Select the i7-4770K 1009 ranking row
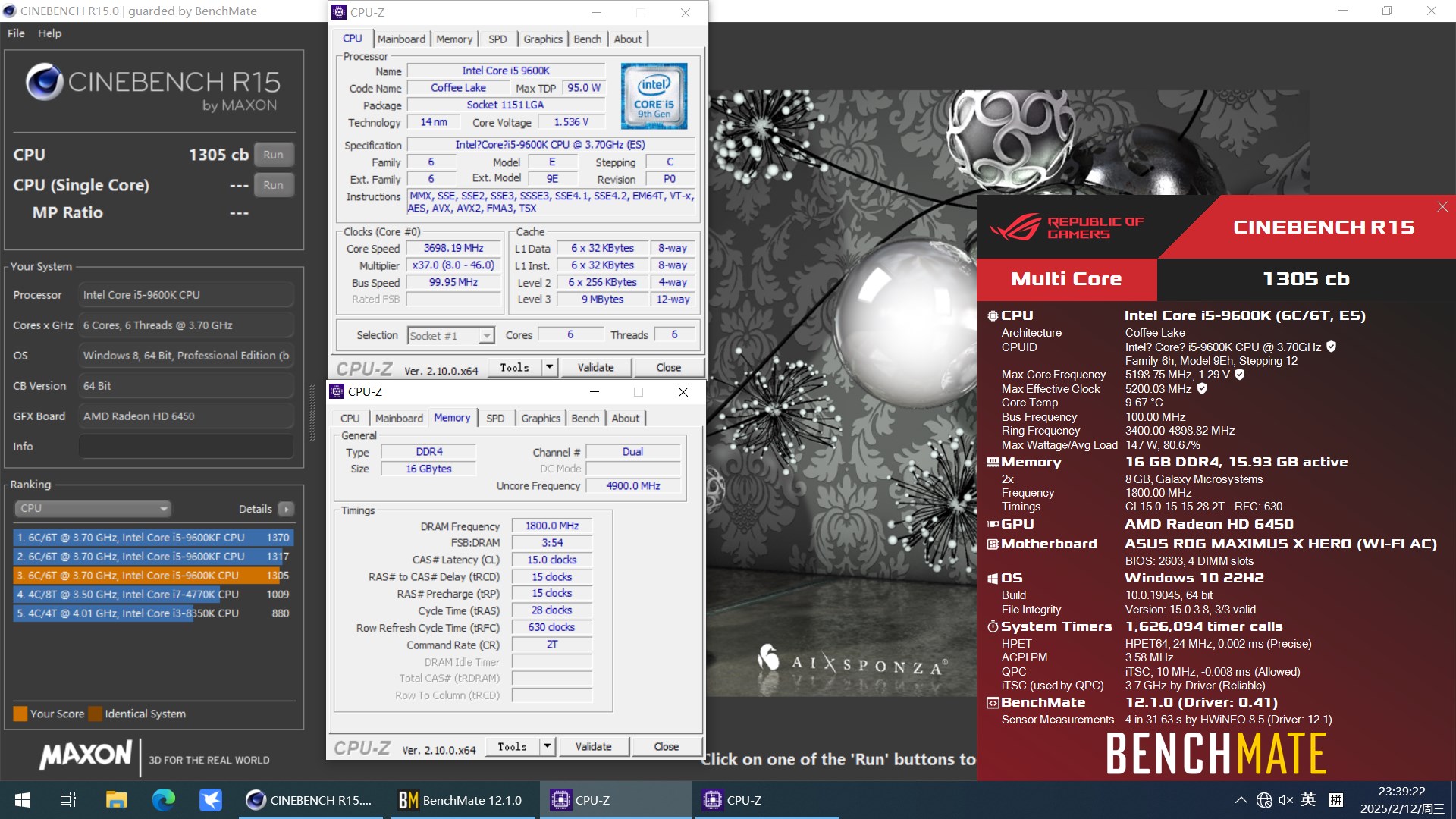The height and width of the screenshot is (819, 1456). (153, 595)
